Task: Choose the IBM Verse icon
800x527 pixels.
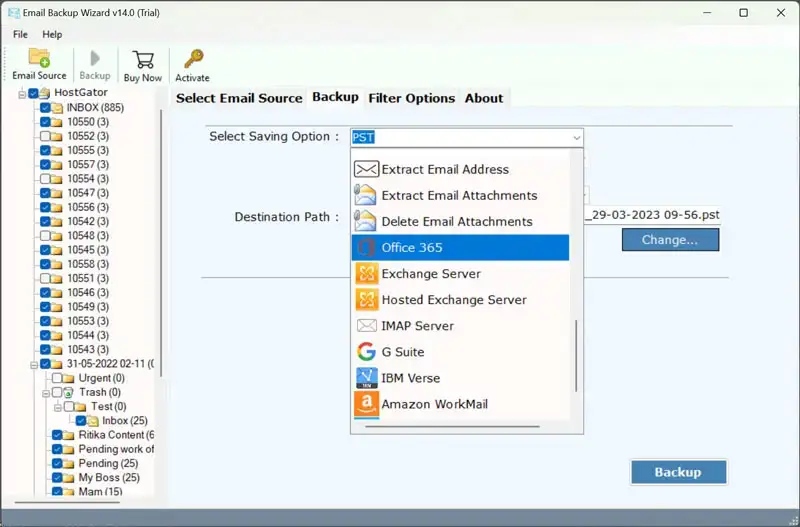Action: click(x=367, y=378)
